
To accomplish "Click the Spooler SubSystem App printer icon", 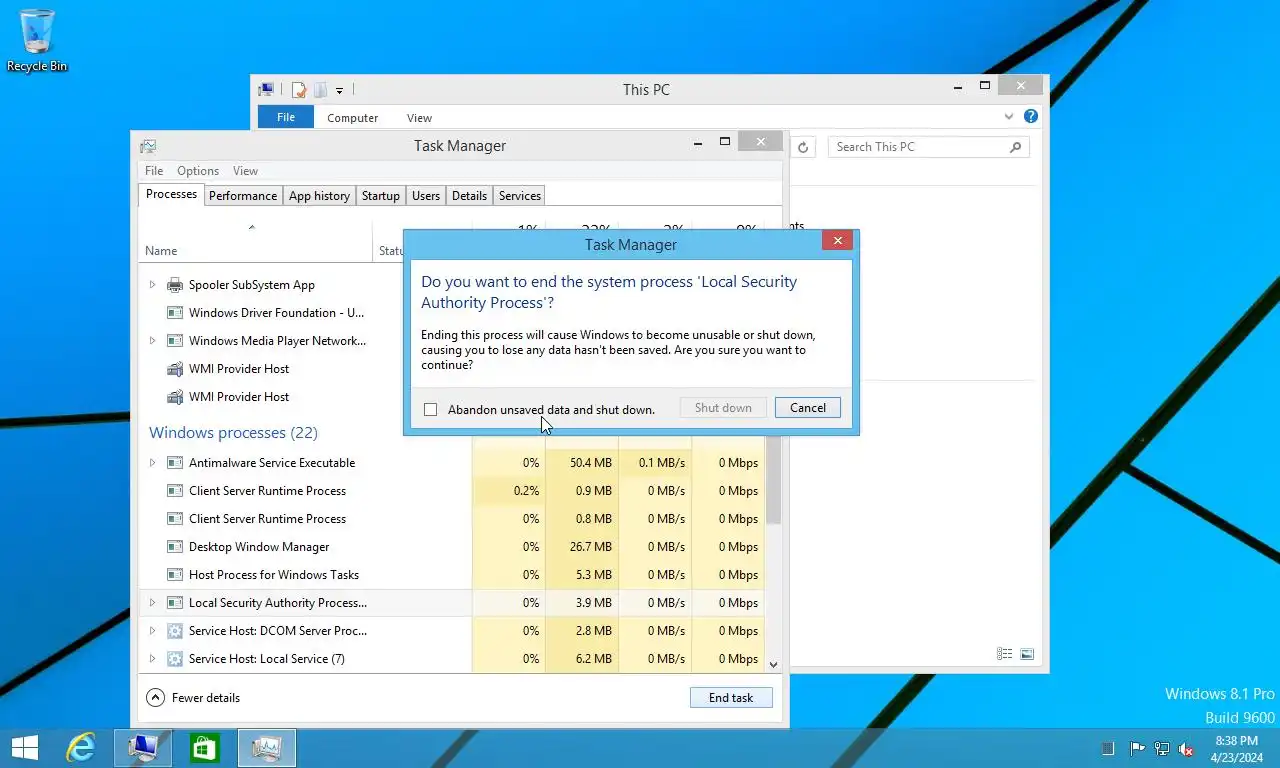I will [x=175, y=285].
